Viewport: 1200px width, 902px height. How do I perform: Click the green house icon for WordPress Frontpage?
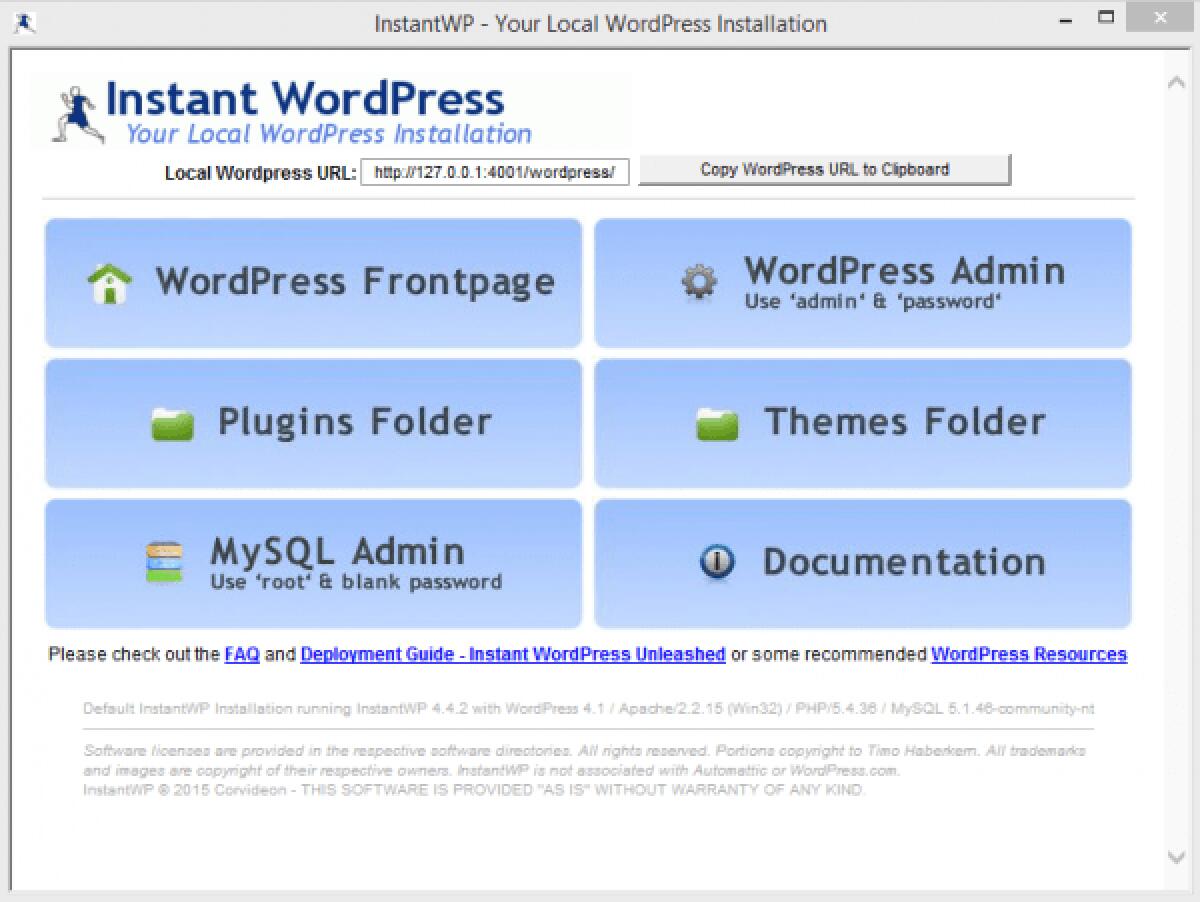tap(110, 283)
